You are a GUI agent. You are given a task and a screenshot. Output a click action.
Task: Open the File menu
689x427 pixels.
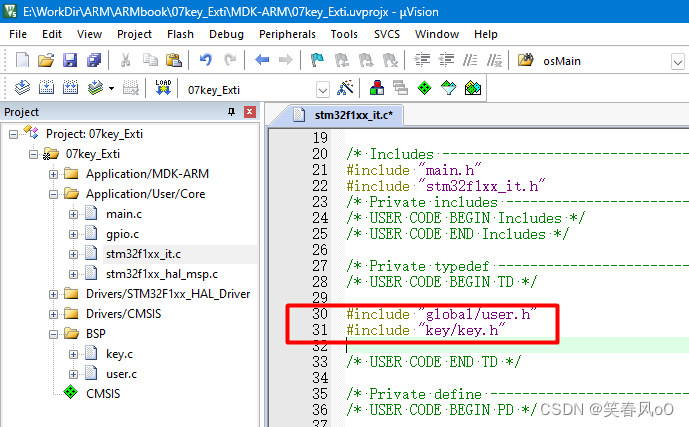[18, 34]
